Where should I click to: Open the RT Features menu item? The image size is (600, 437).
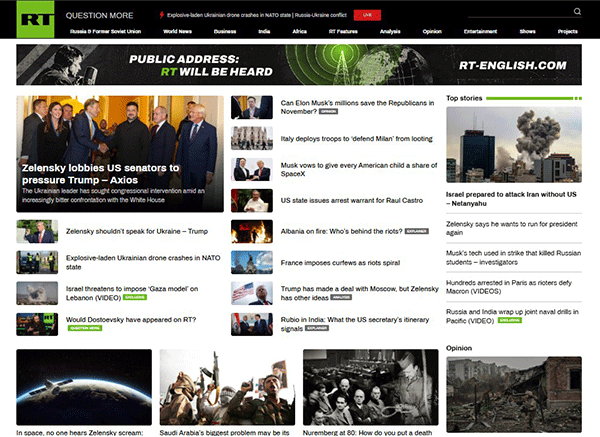click(343, 31)
